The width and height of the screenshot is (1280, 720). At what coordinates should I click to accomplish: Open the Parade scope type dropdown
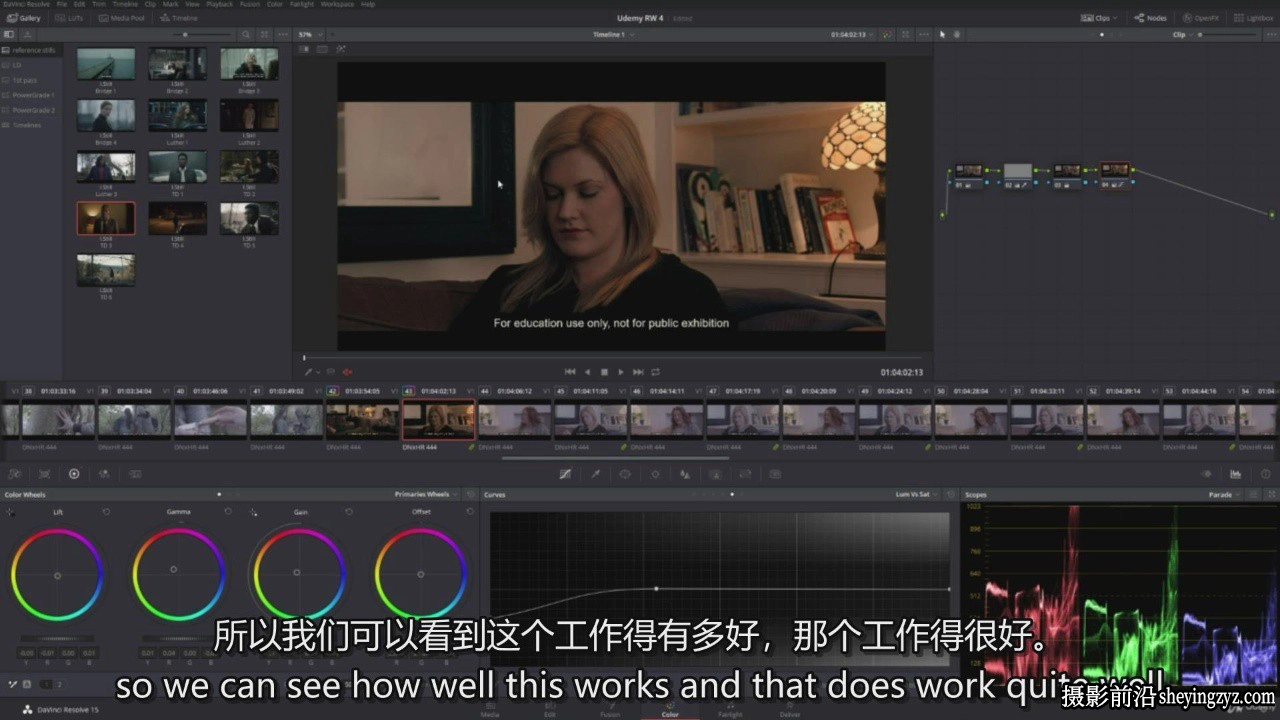1225,494
